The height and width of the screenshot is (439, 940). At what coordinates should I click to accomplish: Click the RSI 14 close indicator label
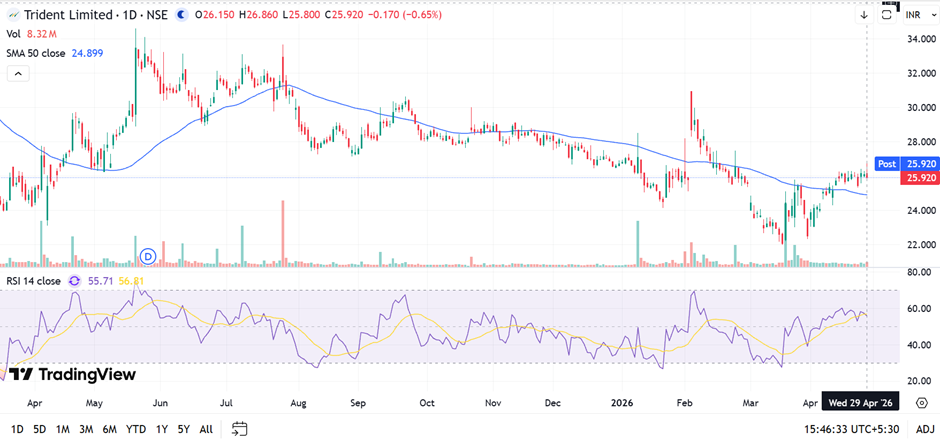[x=35, y=282]
